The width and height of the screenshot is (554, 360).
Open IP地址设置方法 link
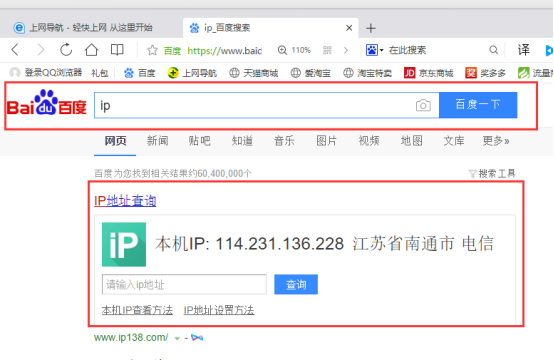pos(219,310)
